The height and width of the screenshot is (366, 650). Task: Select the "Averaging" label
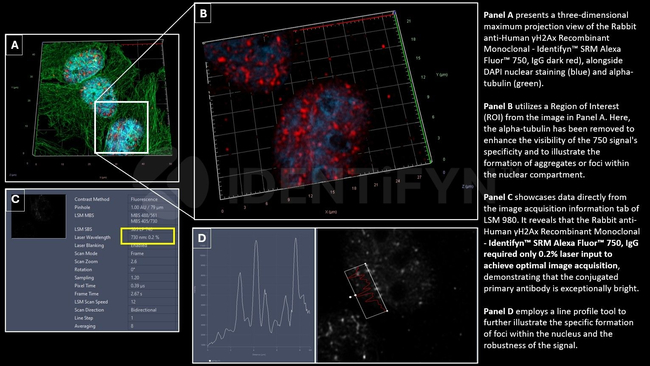click(x=85, y=326)
